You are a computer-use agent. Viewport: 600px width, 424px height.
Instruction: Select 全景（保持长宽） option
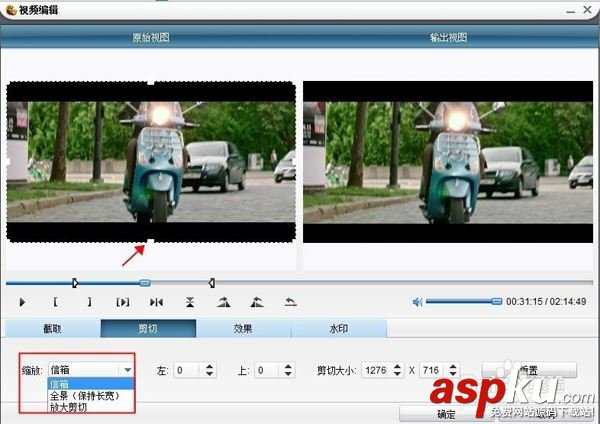coord(91,396)
